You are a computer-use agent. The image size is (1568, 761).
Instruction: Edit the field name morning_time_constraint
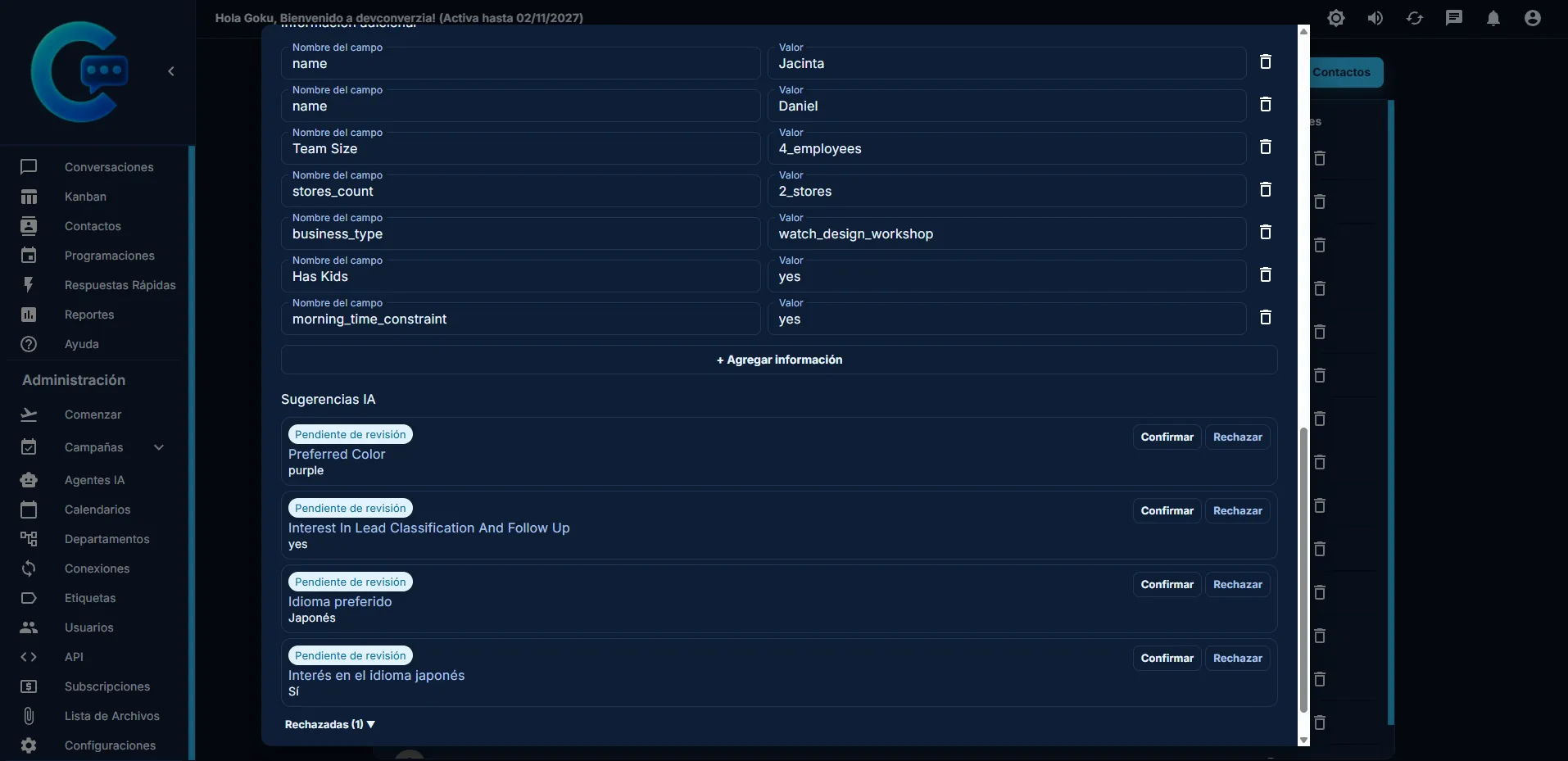coord(520,319)
